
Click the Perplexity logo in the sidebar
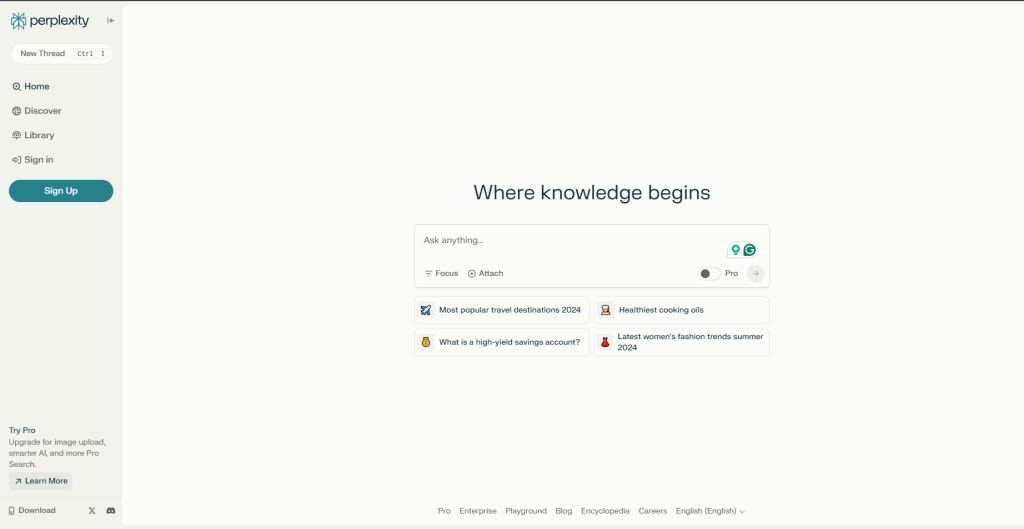click(x=50, y=21)
